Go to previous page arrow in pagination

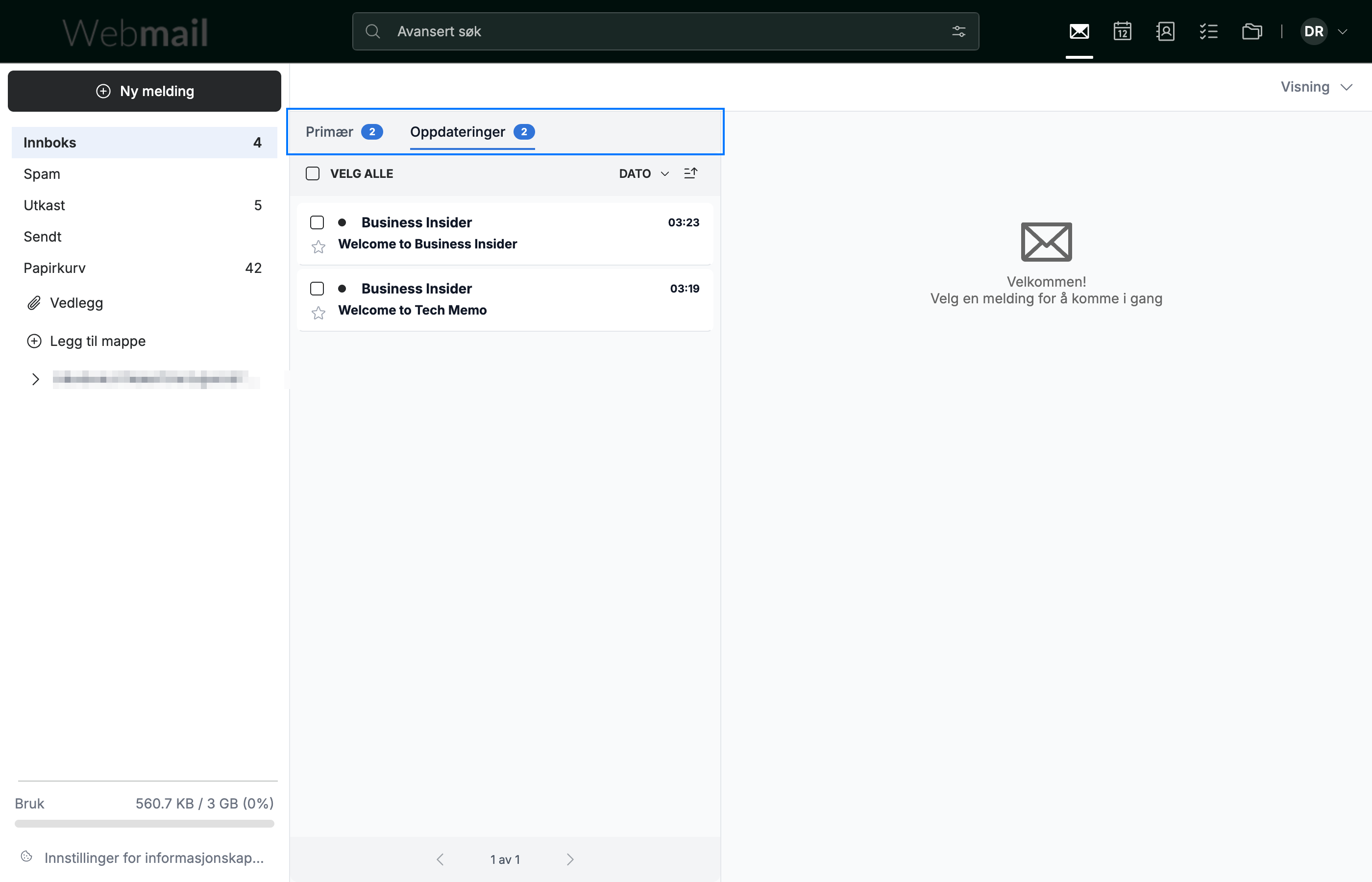pyautogui.click(x=440, y=859)
